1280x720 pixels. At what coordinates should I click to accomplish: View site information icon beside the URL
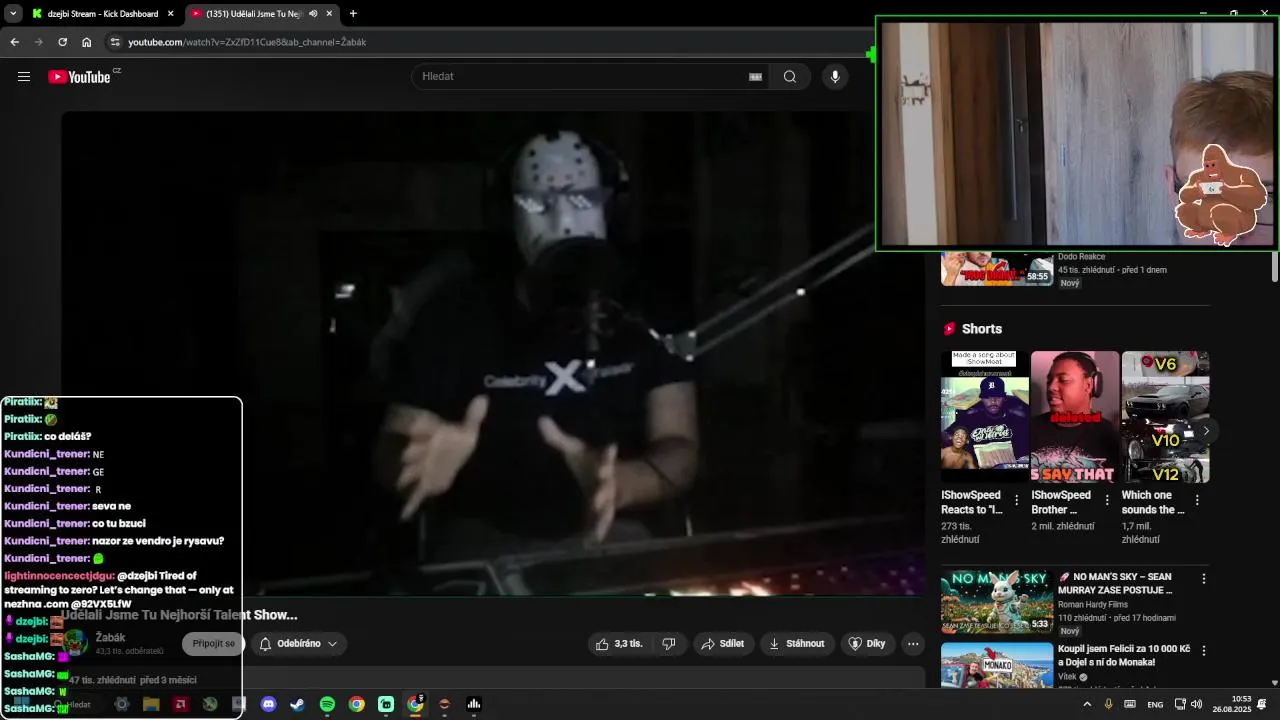(x=115, y=42)
